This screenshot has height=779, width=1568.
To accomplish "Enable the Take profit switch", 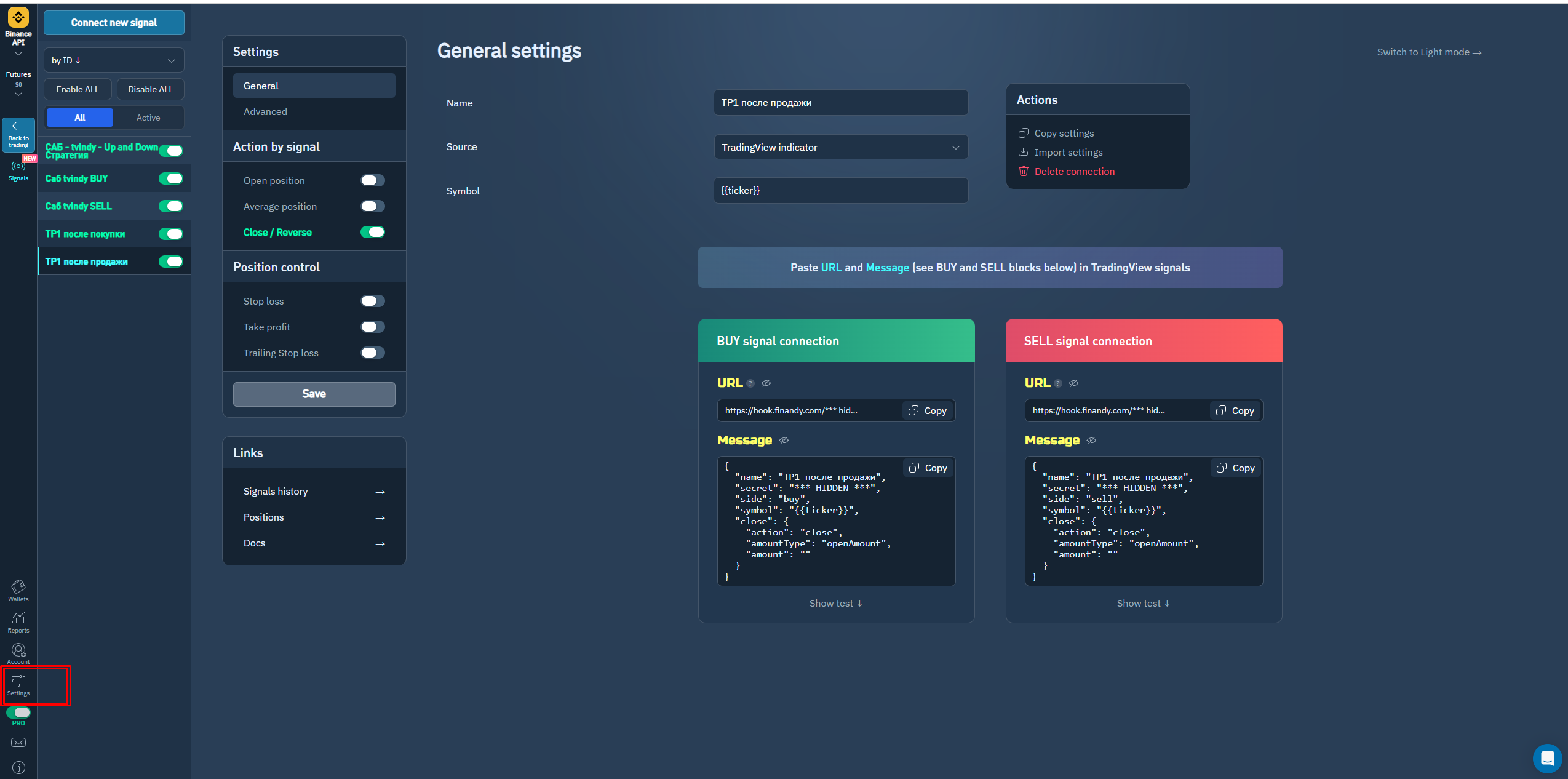I will pos(373,327).
